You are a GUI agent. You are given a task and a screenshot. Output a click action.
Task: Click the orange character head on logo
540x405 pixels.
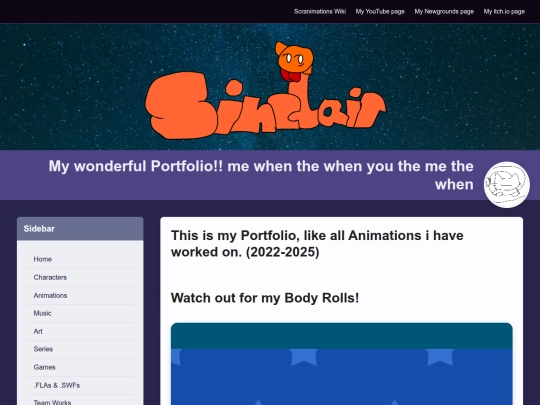(x=295, y=59)
